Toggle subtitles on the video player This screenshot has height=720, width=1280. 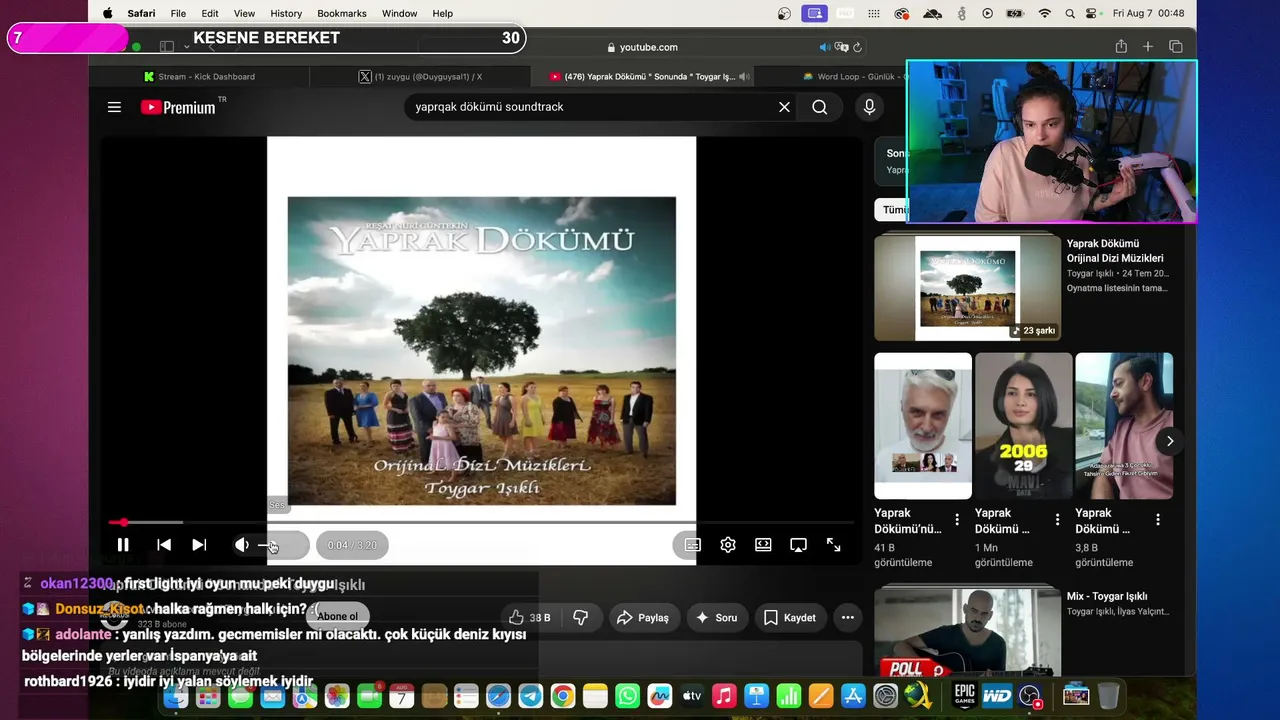coord(692,545)
